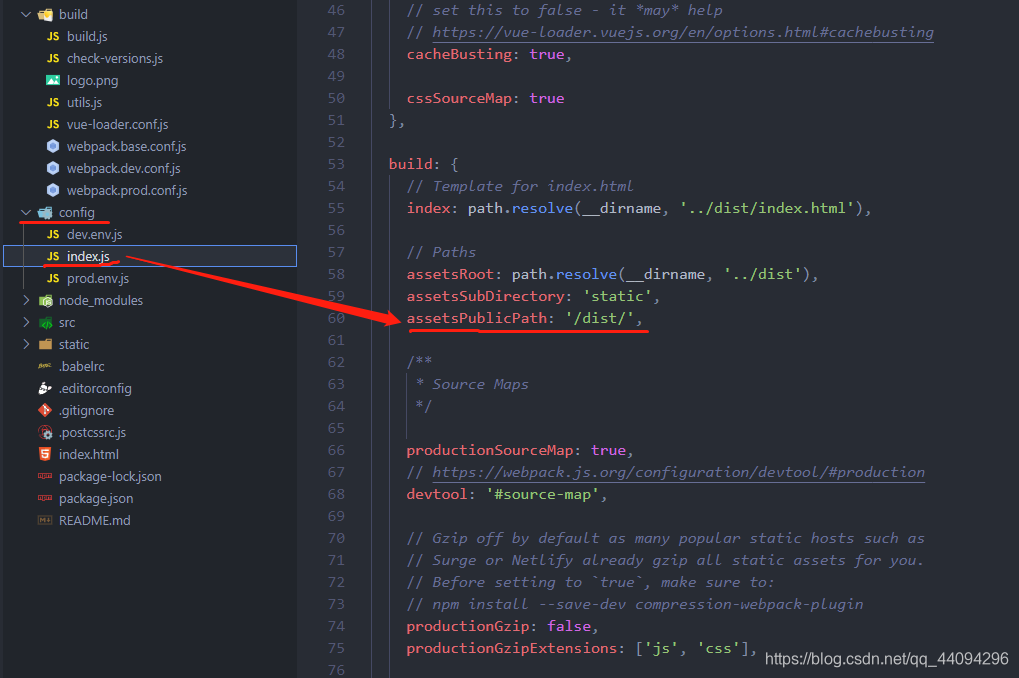Screen dimensions: 1019x678
Task: Open README.md file
Action: (94, 520)
